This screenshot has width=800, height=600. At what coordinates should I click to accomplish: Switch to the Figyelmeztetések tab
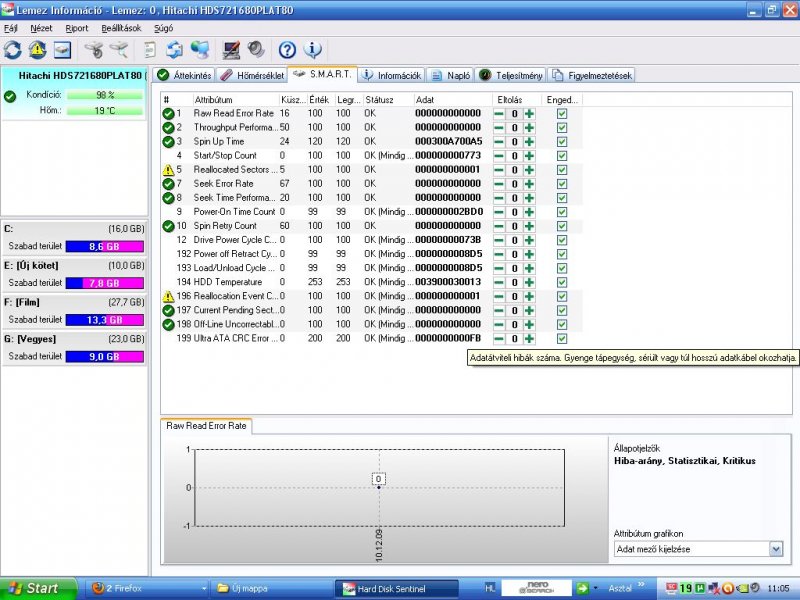point(592,76)
